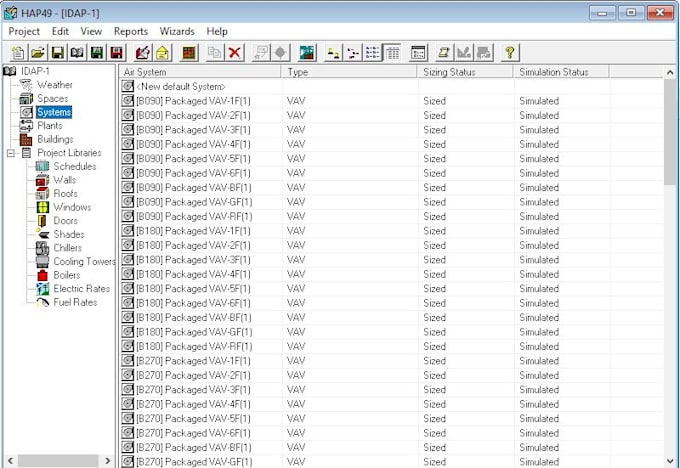The width and height of the screenshot is (680, 468).
Task: Click the tree panel scroll left arrow
Action: 10,461
